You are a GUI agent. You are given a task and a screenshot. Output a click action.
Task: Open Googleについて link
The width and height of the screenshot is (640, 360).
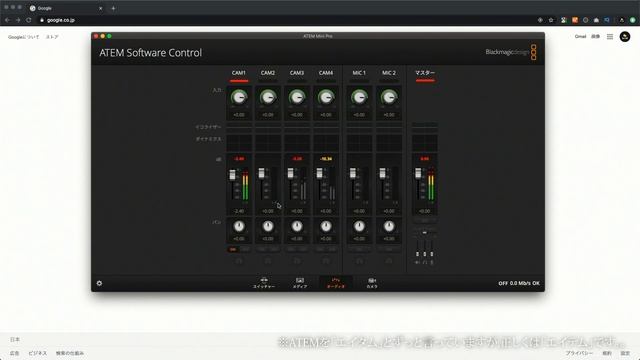coord(24,37)
